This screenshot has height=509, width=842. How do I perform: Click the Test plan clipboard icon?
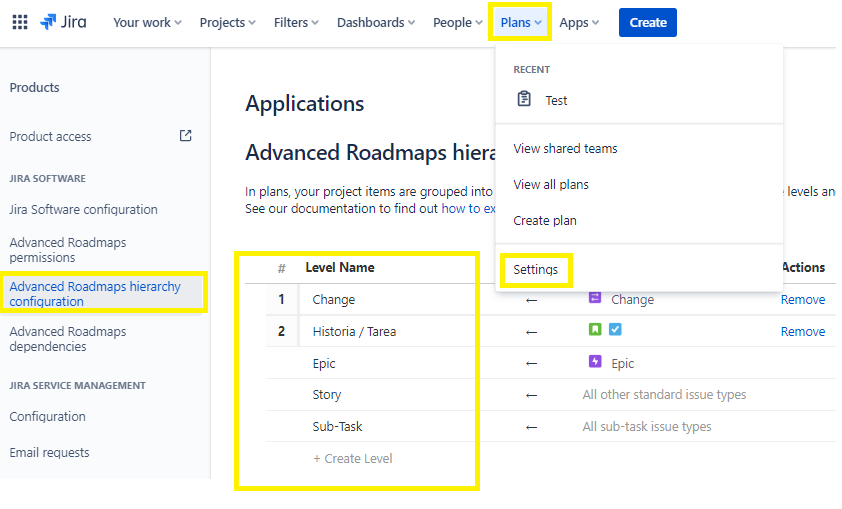[524, 99]
